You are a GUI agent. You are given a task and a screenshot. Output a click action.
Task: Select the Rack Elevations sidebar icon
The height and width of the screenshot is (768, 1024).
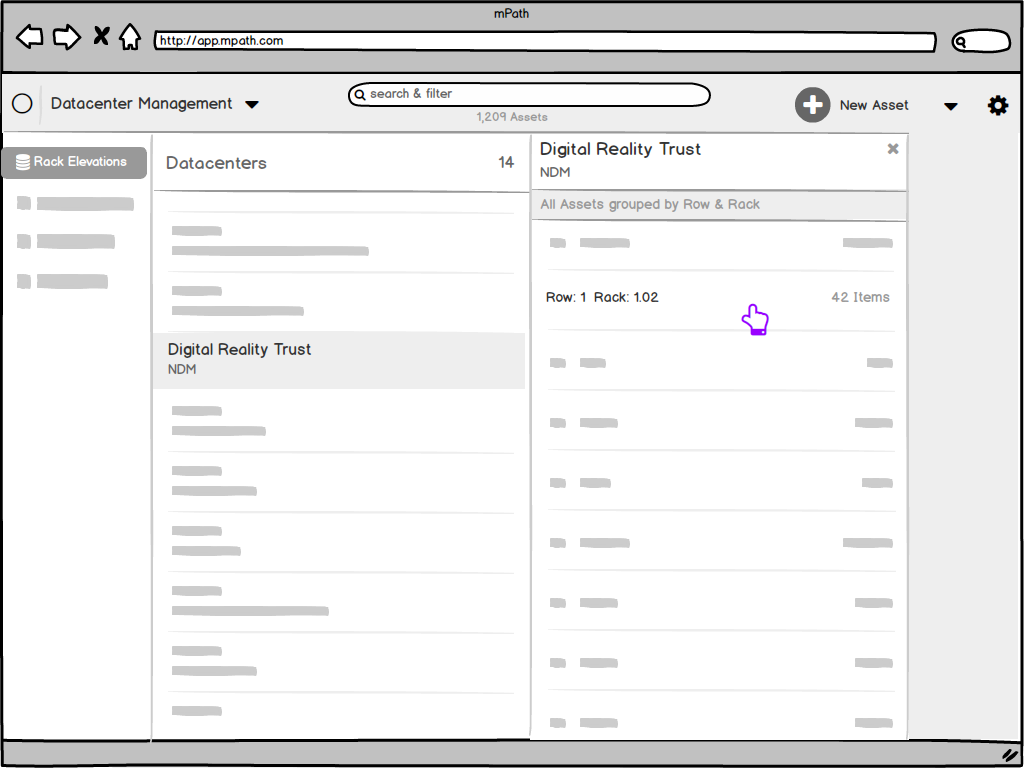[x=72, y=161]
